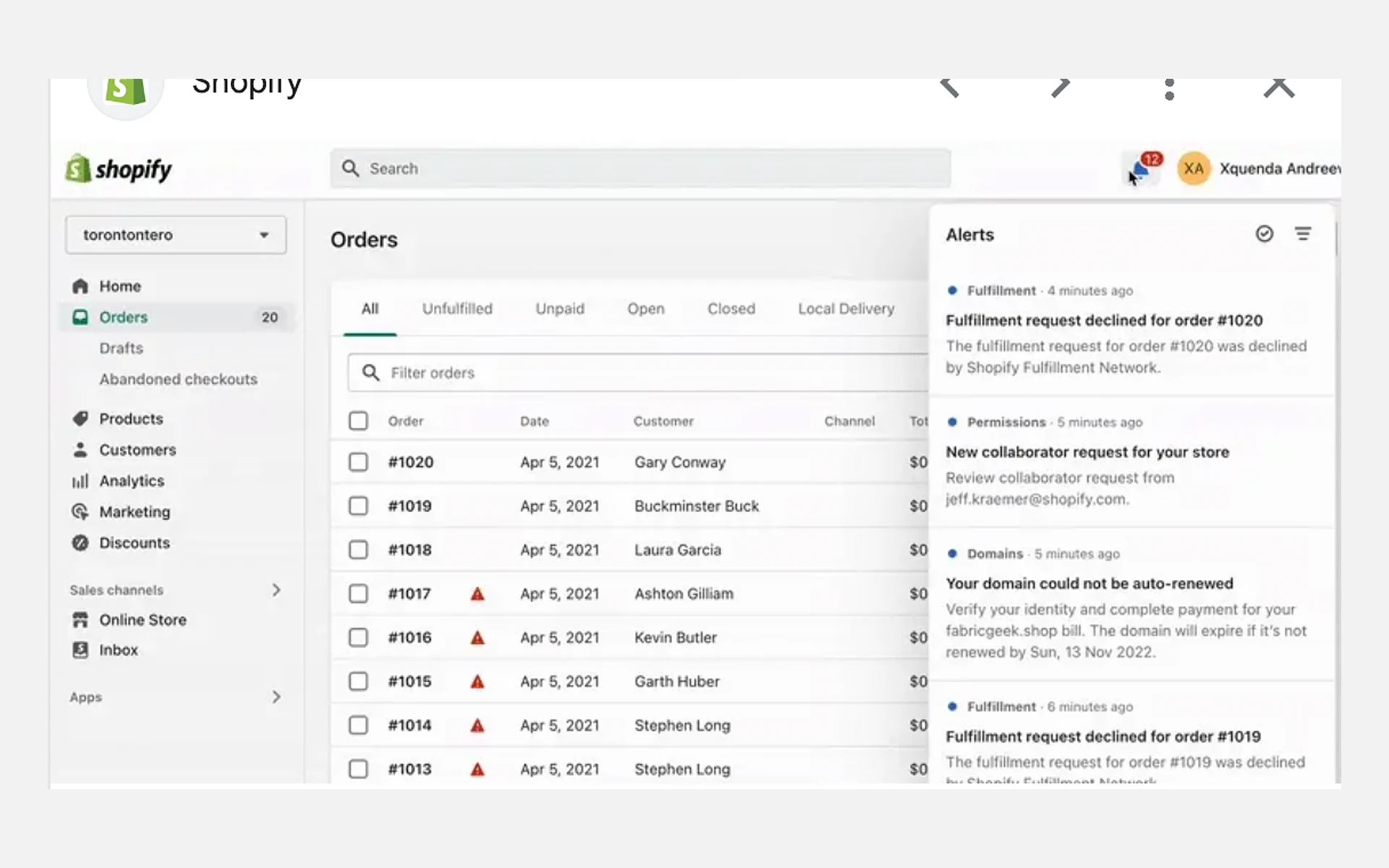Click warning triangle on order #1014

pos(477,726)
